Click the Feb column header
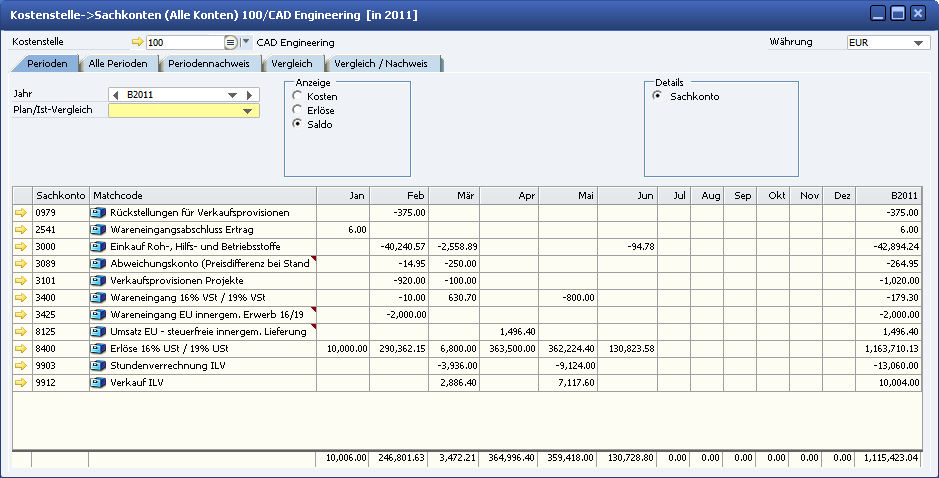Viewport: 939px width, 478px height. click(399, 194)
